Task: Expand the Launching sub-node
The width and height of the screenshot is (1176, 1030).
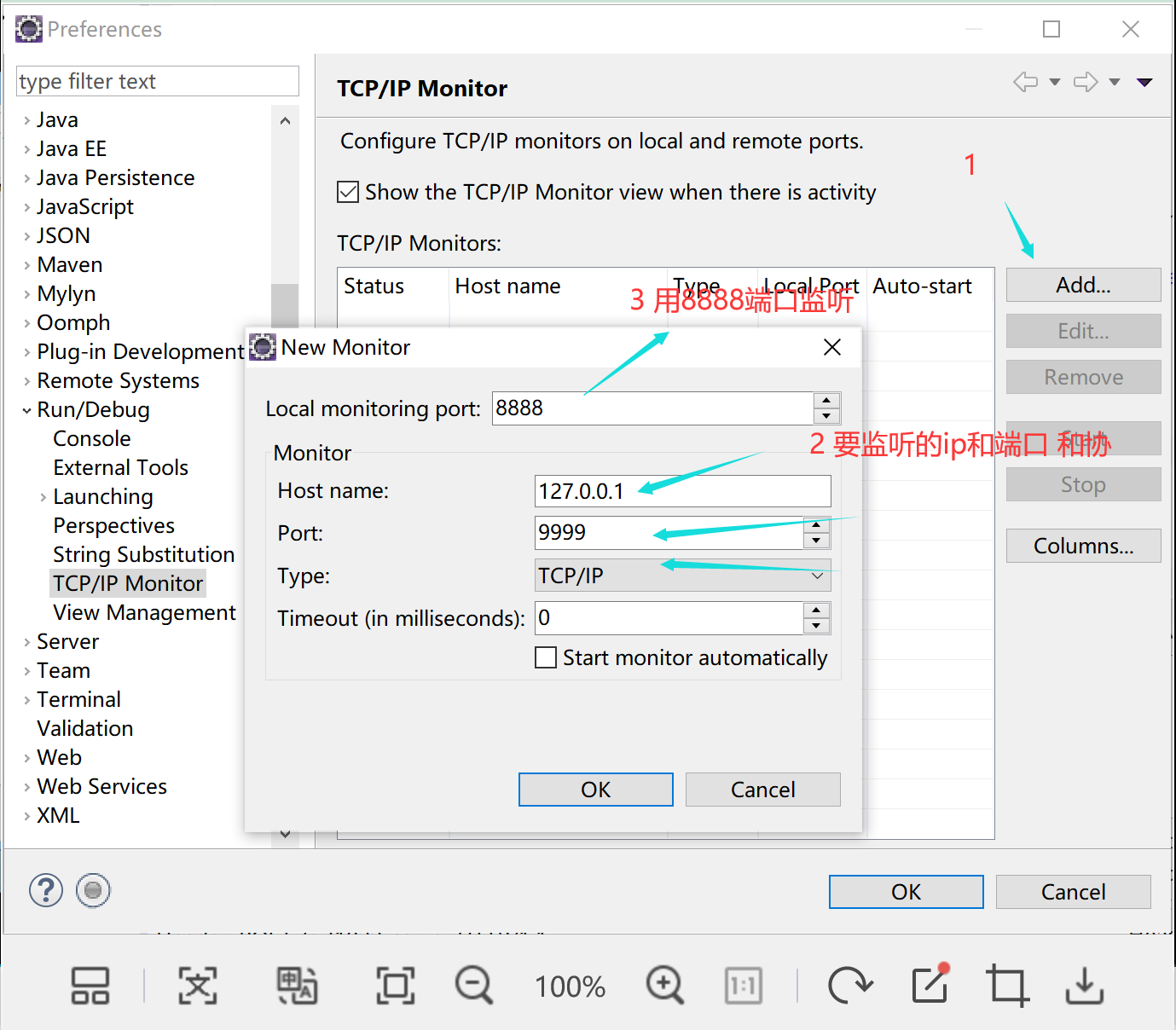Action: pos(43,497)
